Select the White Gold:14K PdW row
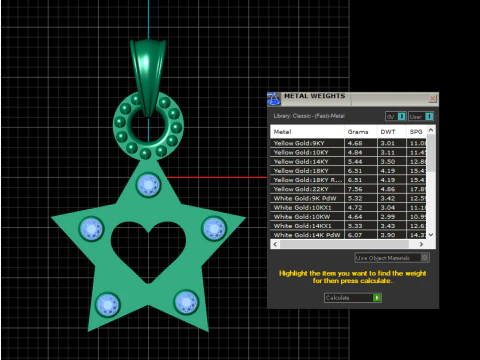This screenshot has width=480, height=360. pyautogui.click(x=348, y=235)
